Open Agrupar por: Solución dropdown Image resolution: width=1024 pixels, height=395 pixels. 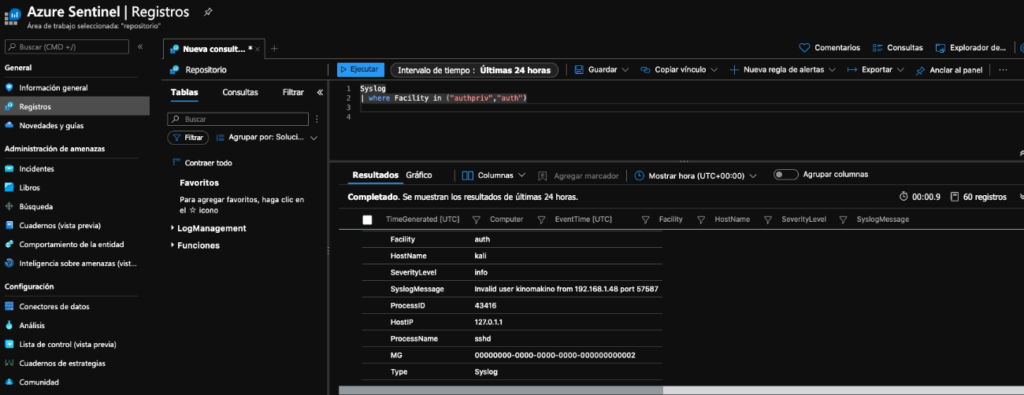click(x=266, y=138)
